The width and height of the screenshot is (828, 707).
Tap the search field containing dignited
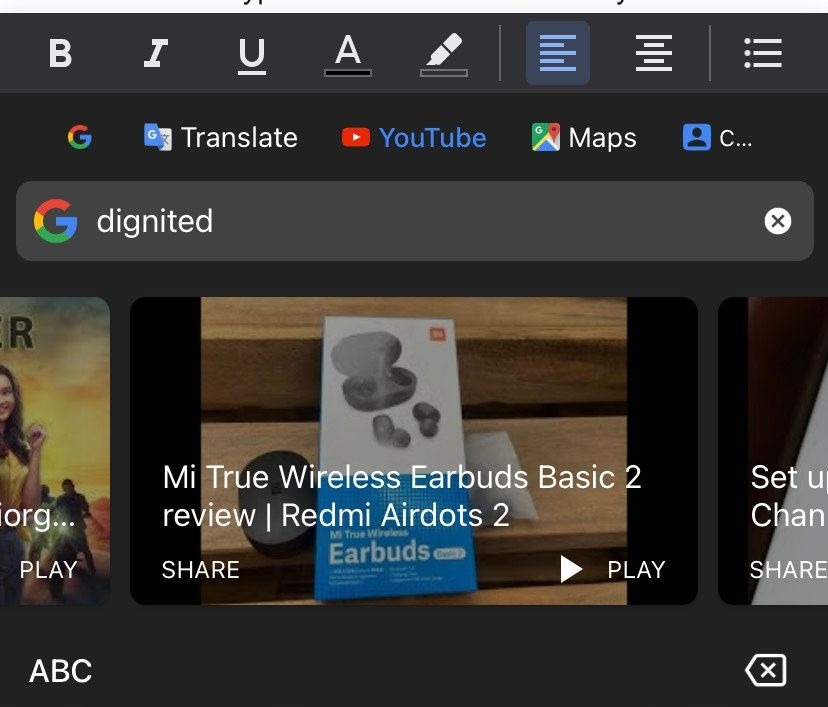point(415,221)
